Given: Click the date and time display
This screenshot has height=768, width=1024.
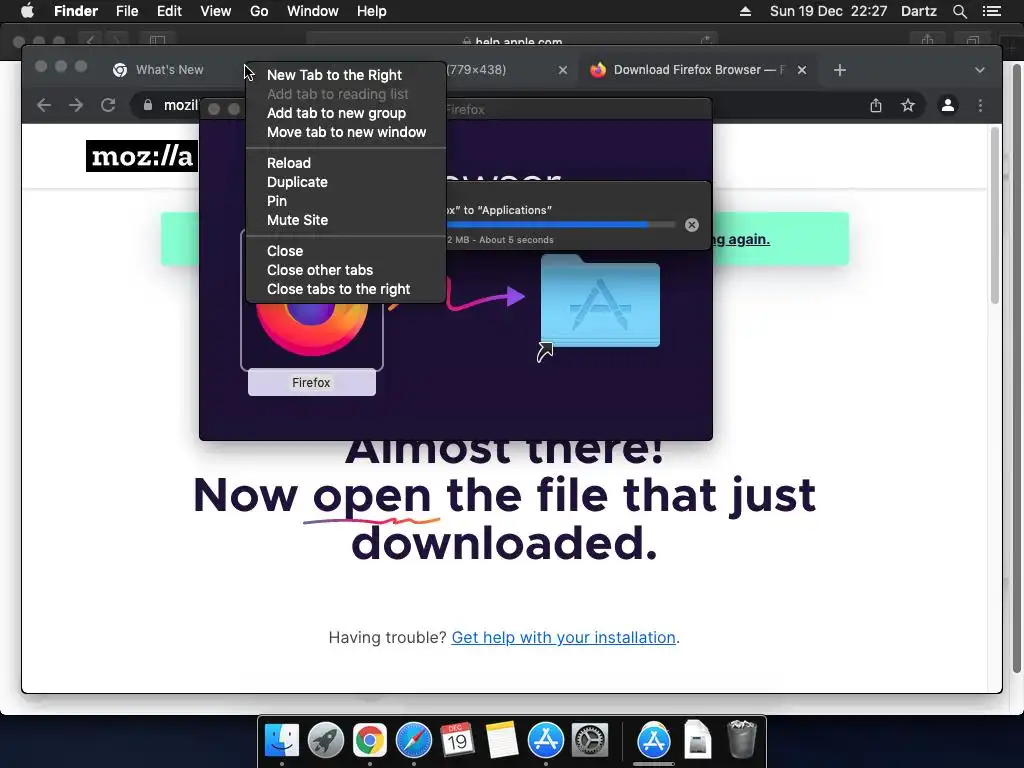Looking at the screenshot, I should coord(829,11).
